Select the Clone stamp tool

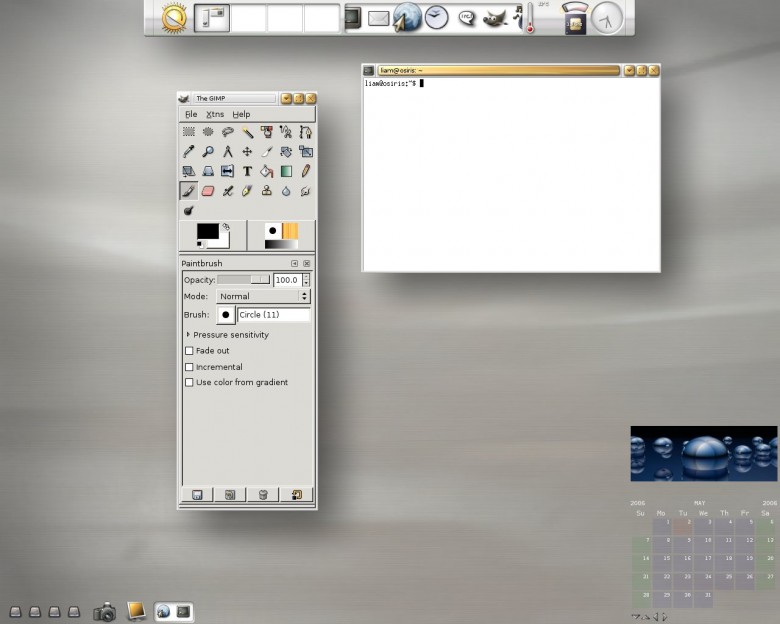pyautogui.click(x=267, y=191)
